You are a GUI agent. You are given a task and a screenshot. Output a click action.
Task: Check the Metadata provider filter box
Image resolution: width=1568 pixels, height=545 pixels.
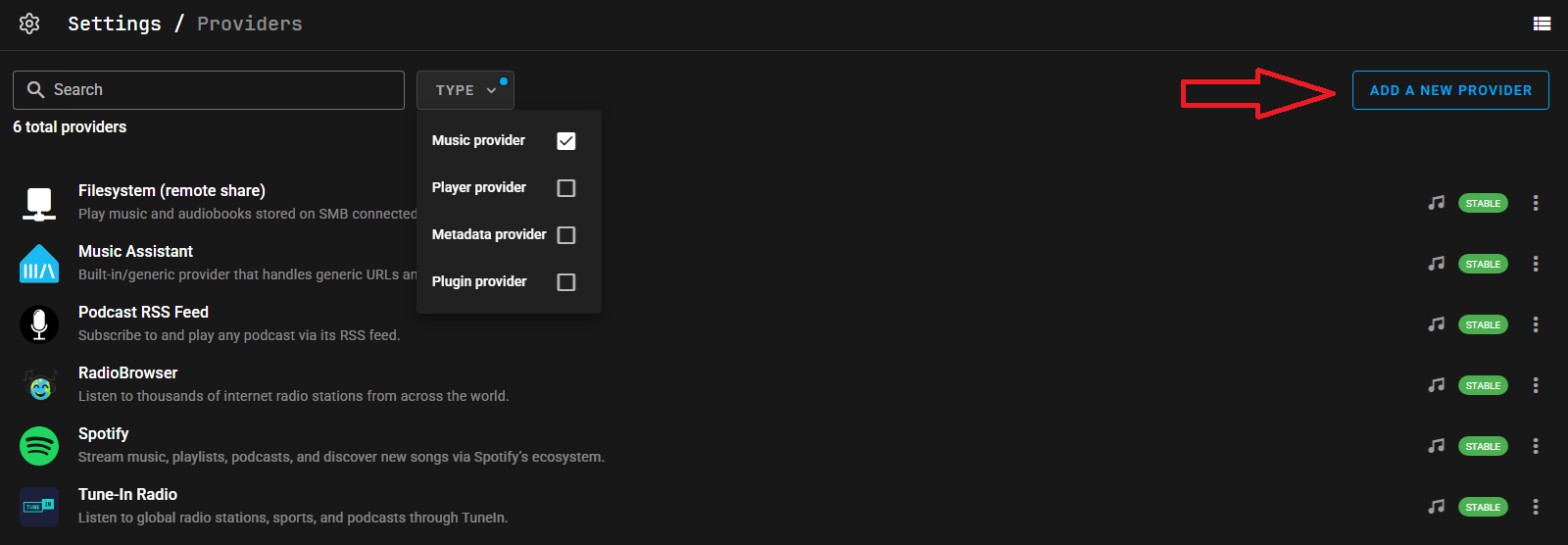pos(565,235)
